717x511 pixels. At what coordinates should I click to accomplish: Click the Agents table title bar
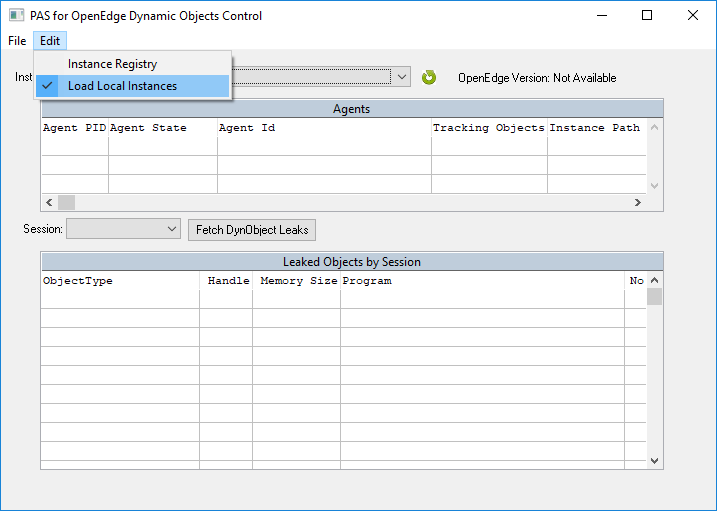coord(352,109)
